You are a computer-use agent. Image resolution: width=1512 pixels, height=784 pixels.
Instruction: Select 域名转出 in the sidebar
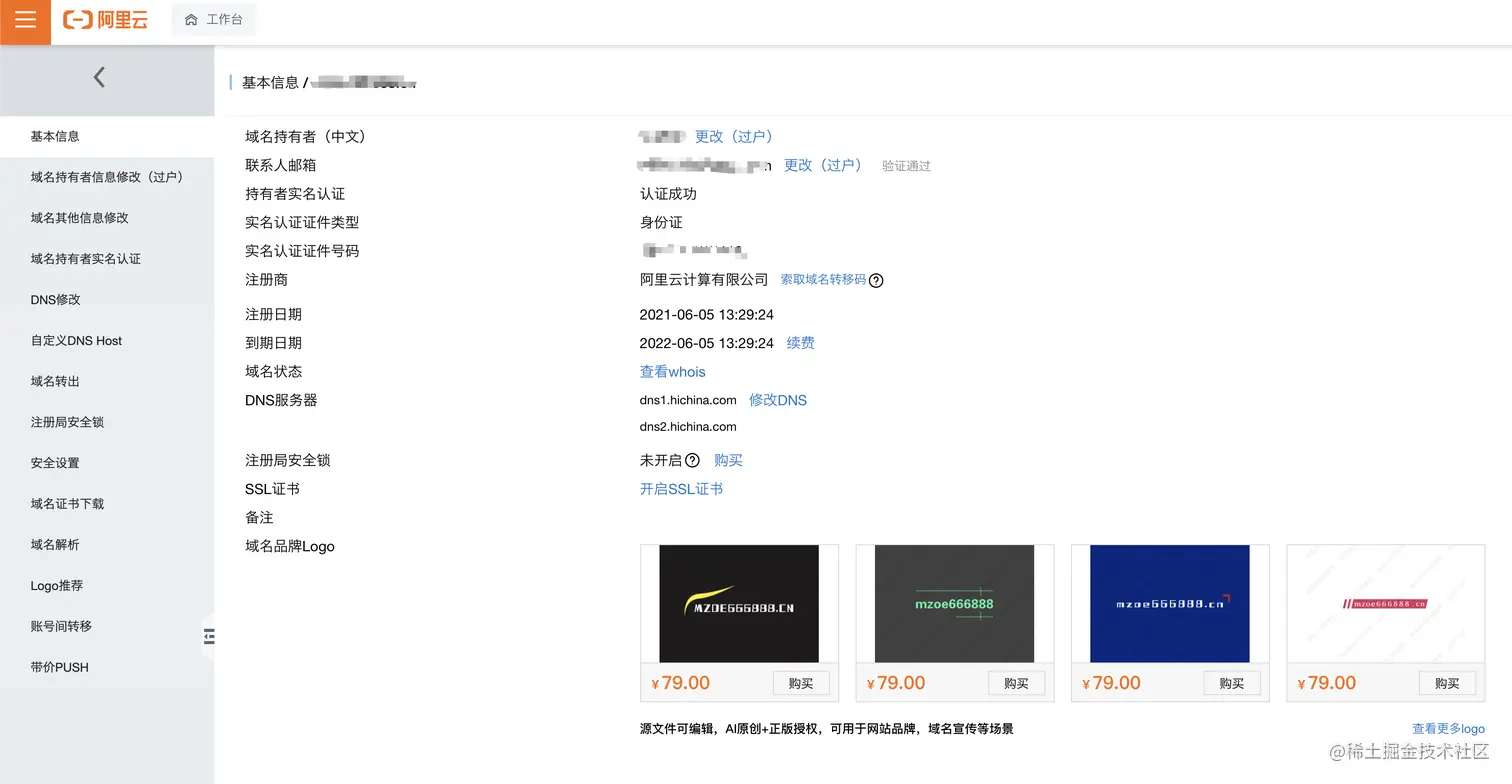pos(107,382)
